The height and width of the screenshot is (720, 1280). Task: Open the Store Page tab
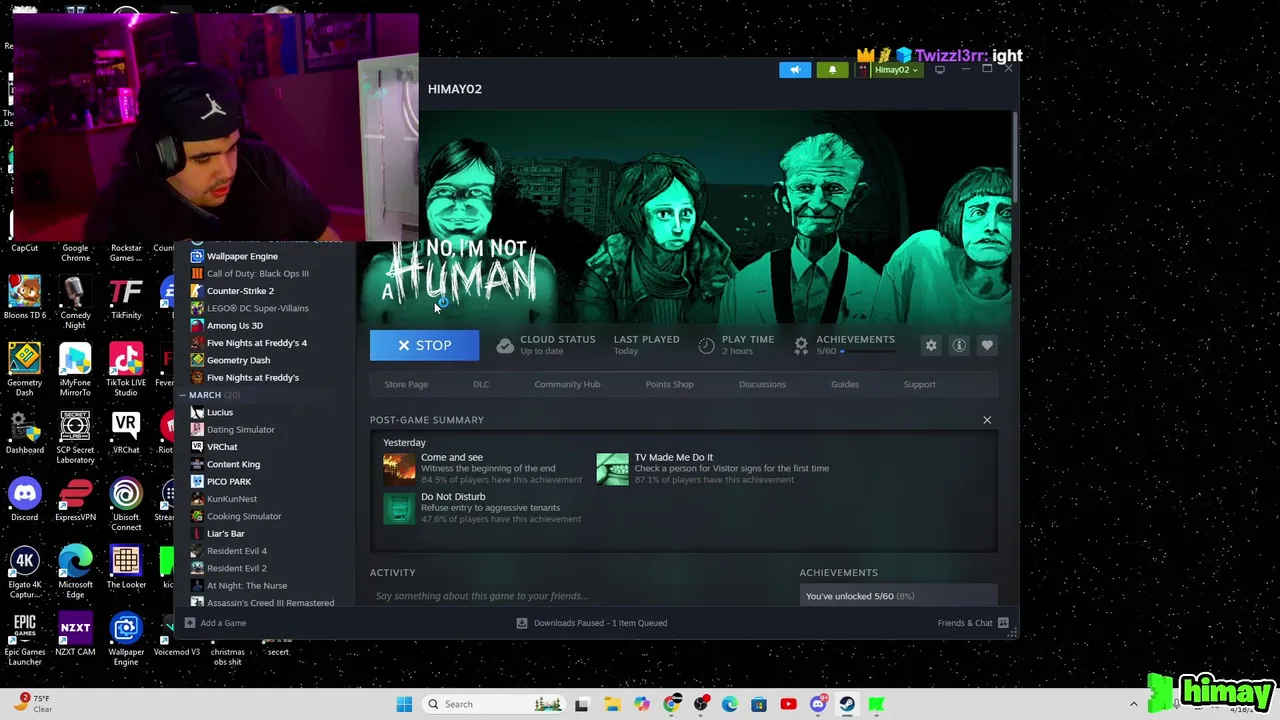[x=406, y=384]
